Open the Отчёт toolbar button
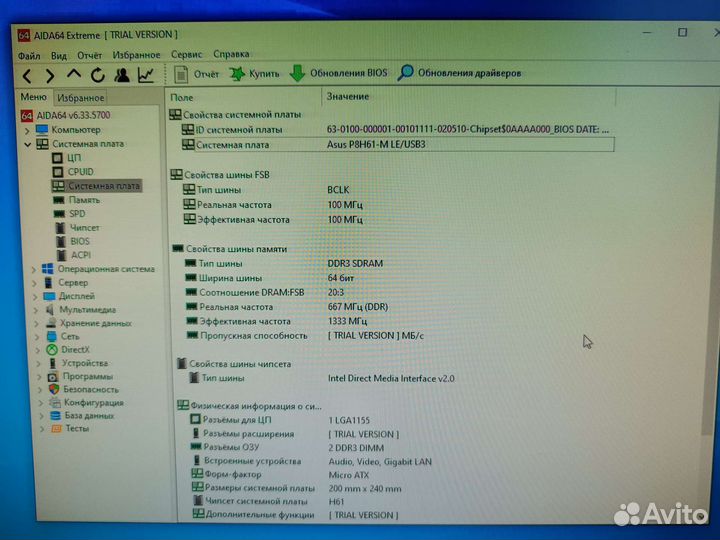The width and height of the screenshot is (720, 540). 196,74
